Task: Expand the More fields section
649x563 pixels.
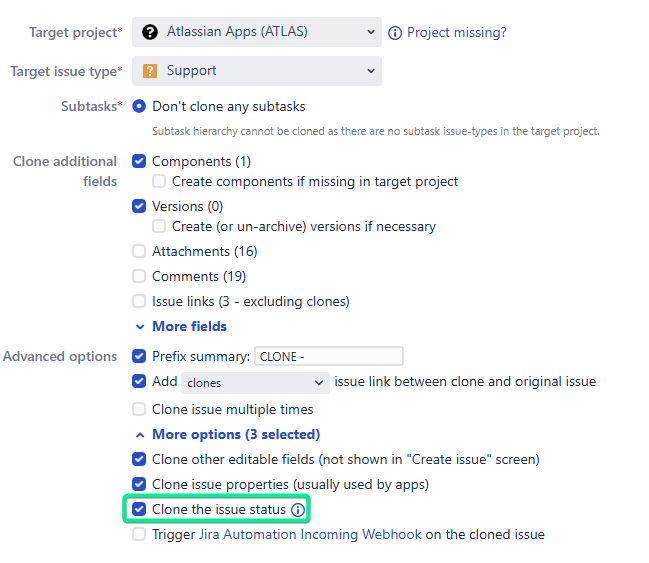Action: [181, 327]
